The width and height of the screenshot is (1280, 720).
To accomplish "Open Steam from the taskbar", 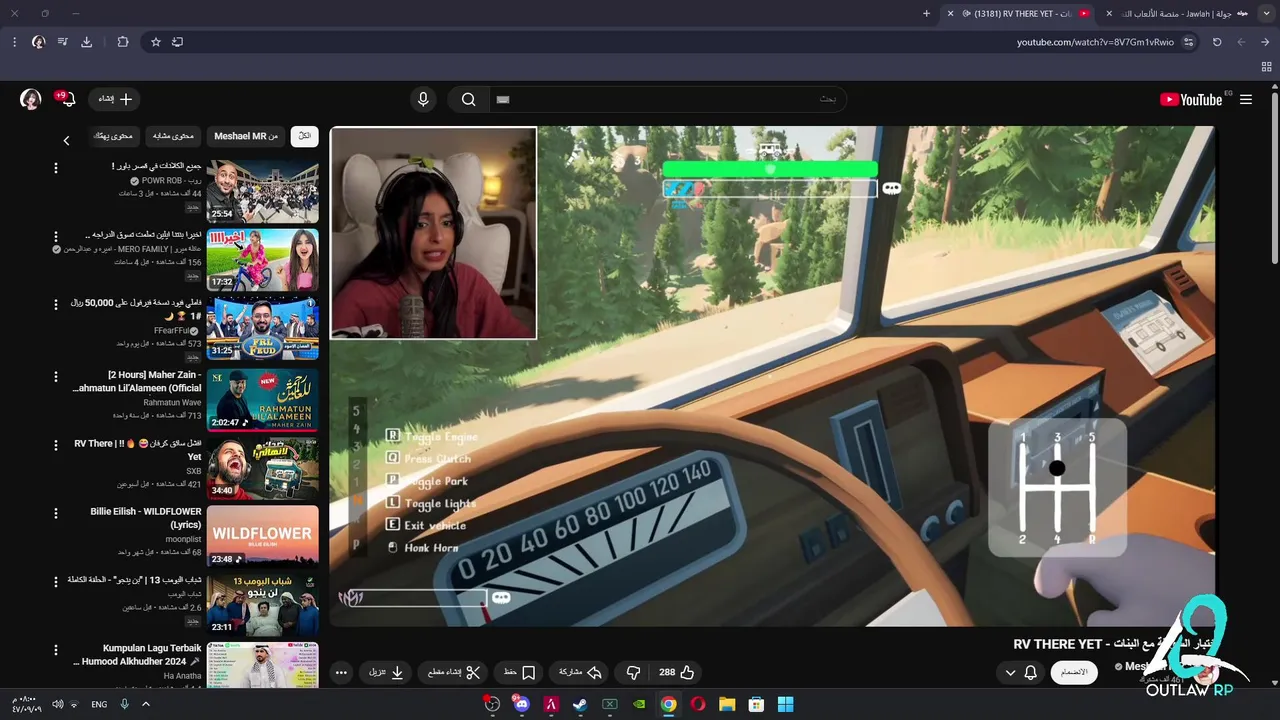I will point(579,704).
